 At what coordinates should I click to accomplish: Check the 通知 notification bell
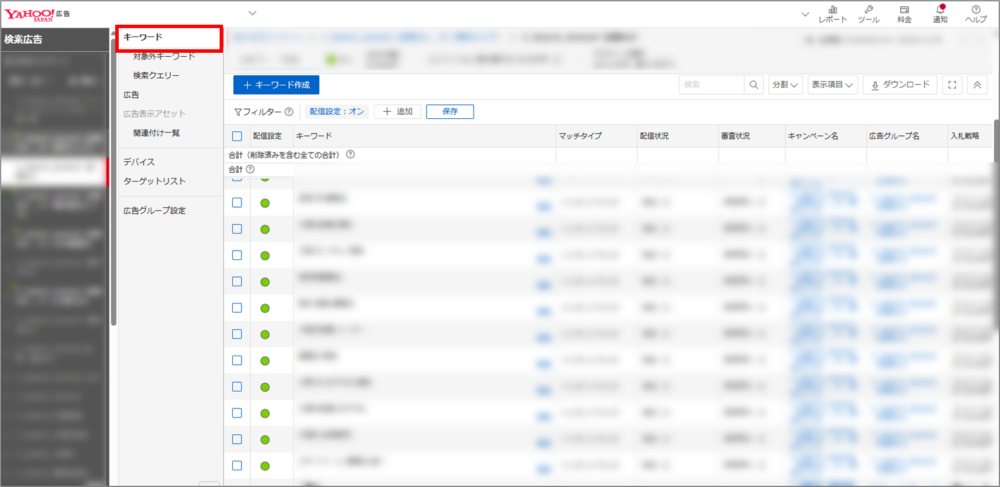tap(939, 13)
